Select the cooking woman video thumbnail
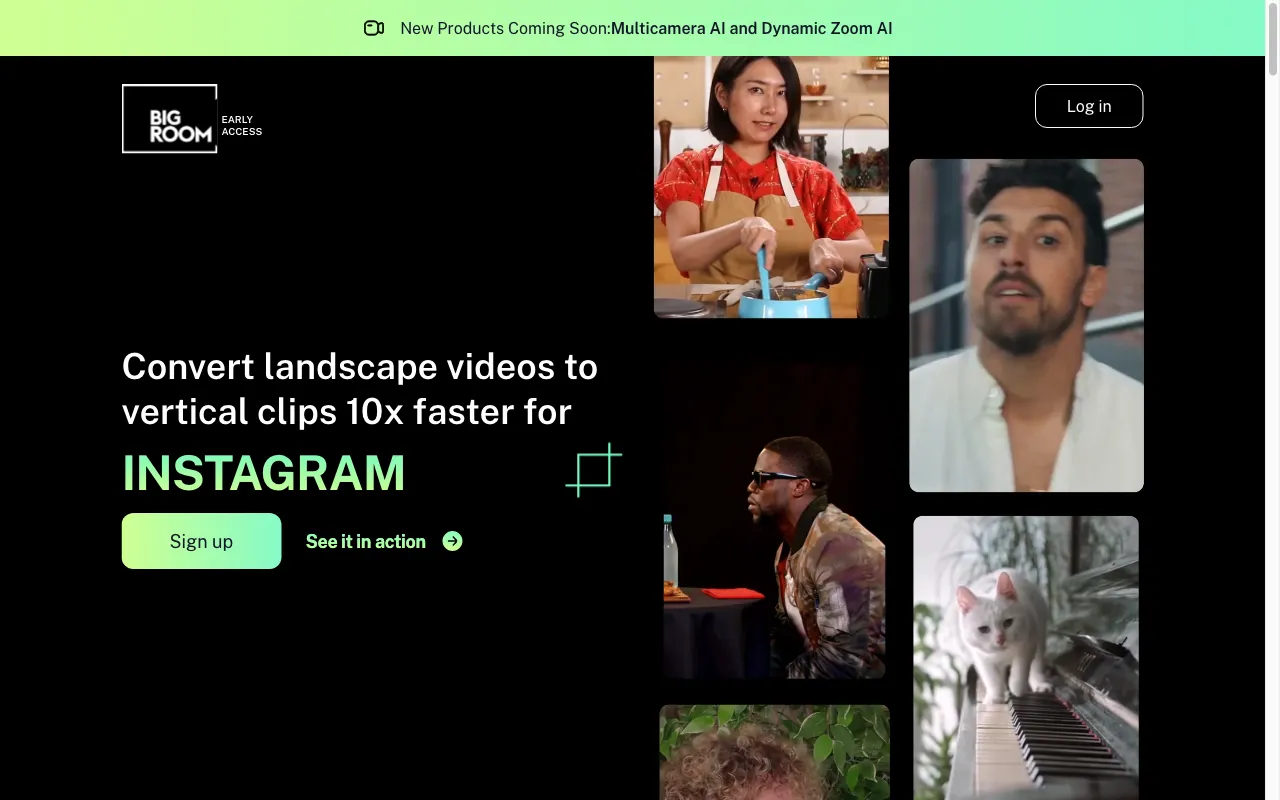The width and height of the screenshot is (1280, 800). pyautogui.click(x=771, y=187)
